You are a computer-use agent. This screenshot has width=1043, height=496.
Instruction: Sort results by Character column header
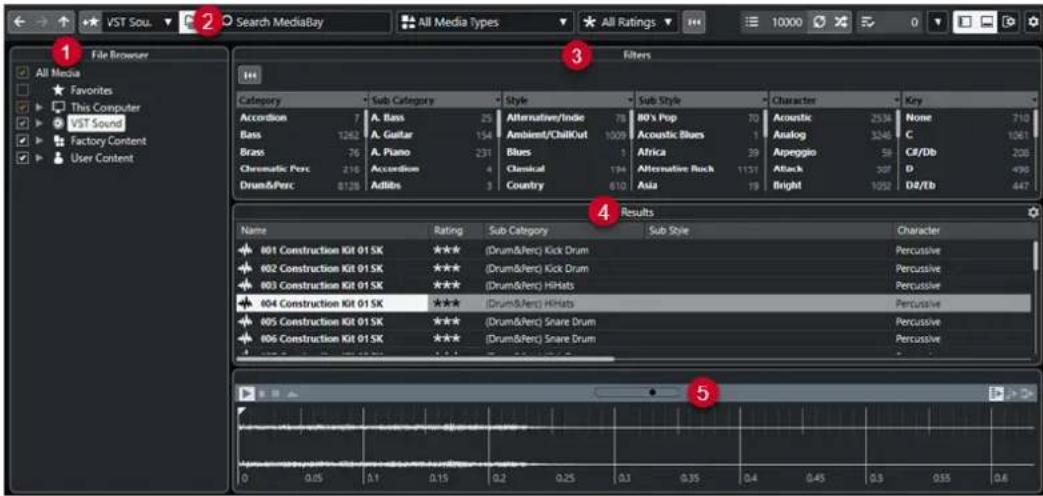pyautogui.click(x=964, y=231)
